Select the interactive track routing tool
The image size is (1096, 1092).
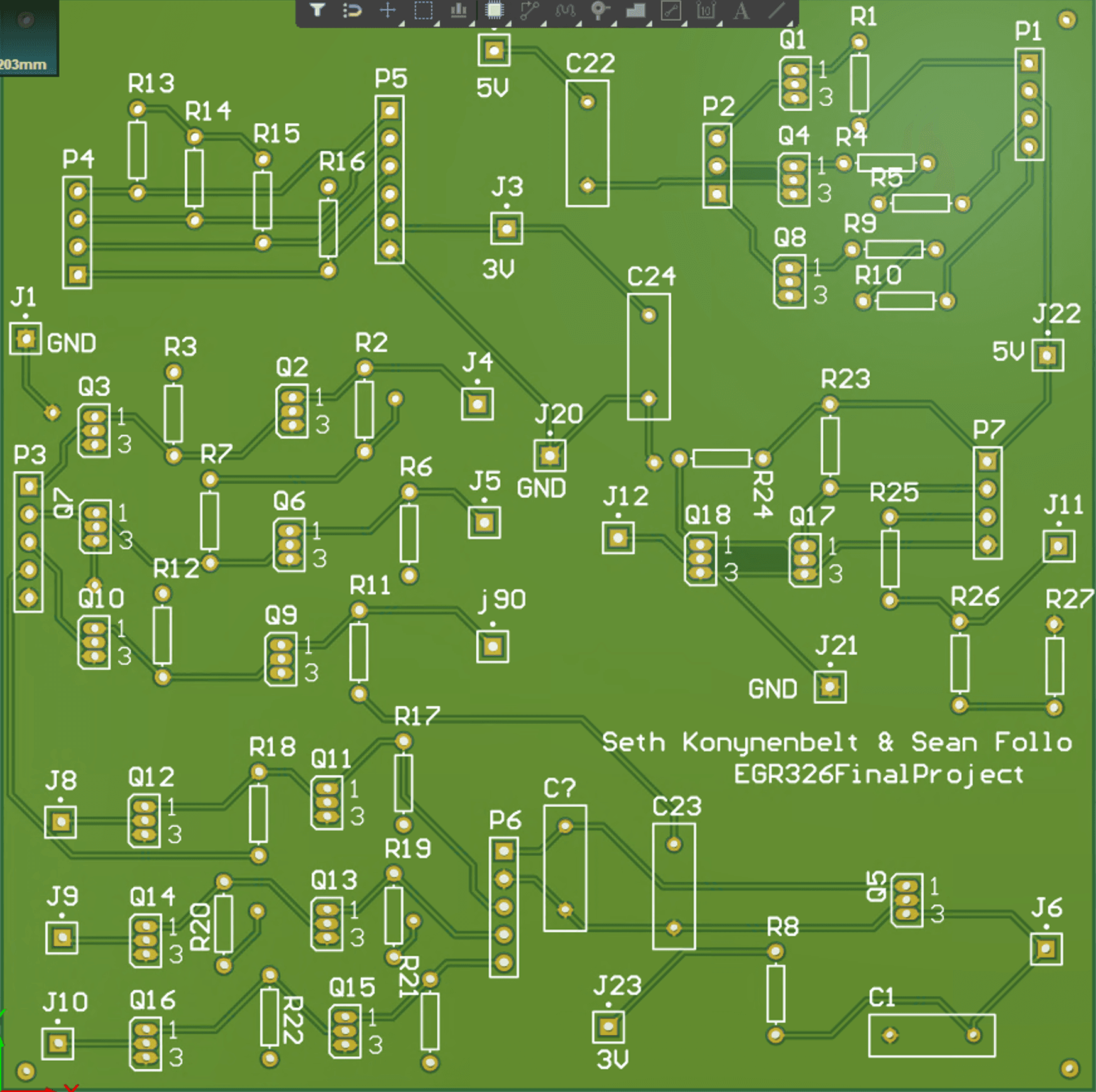point(530,11)
